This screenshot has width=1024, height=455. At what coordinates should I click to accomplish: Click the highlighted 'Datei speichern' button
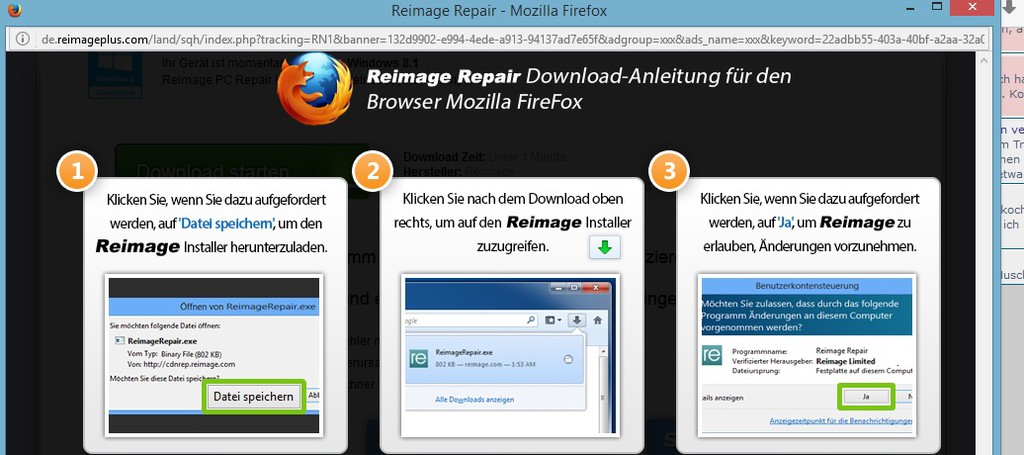point(253,396)
